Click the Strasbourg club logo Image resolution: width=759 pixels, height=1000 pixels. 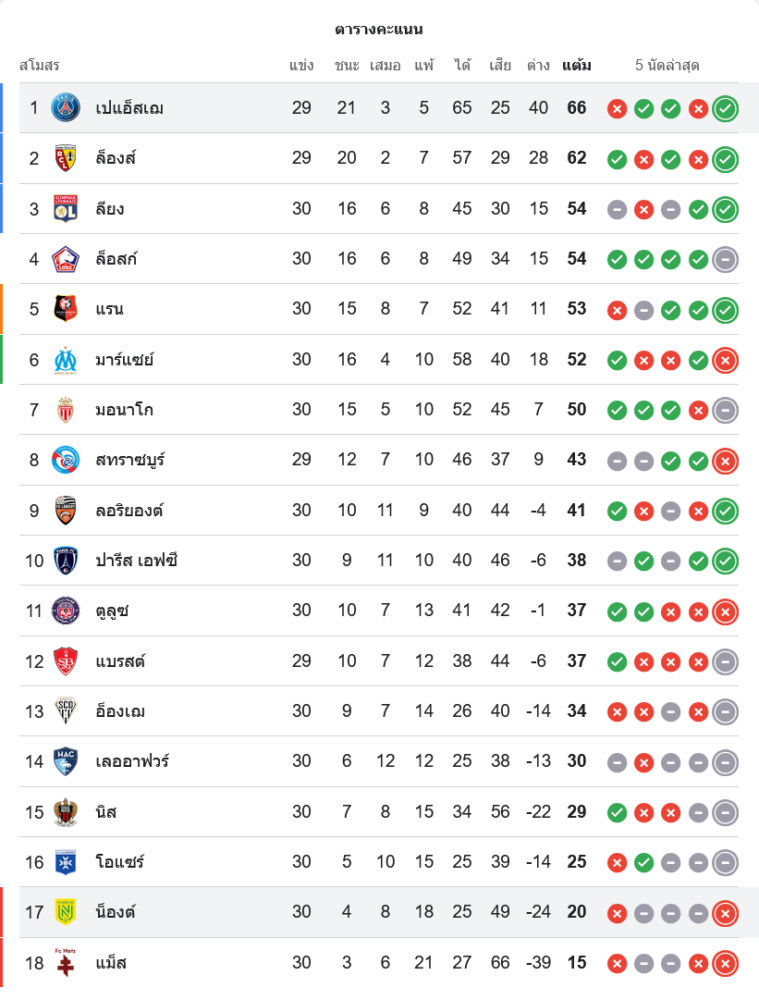coord(66,460)
